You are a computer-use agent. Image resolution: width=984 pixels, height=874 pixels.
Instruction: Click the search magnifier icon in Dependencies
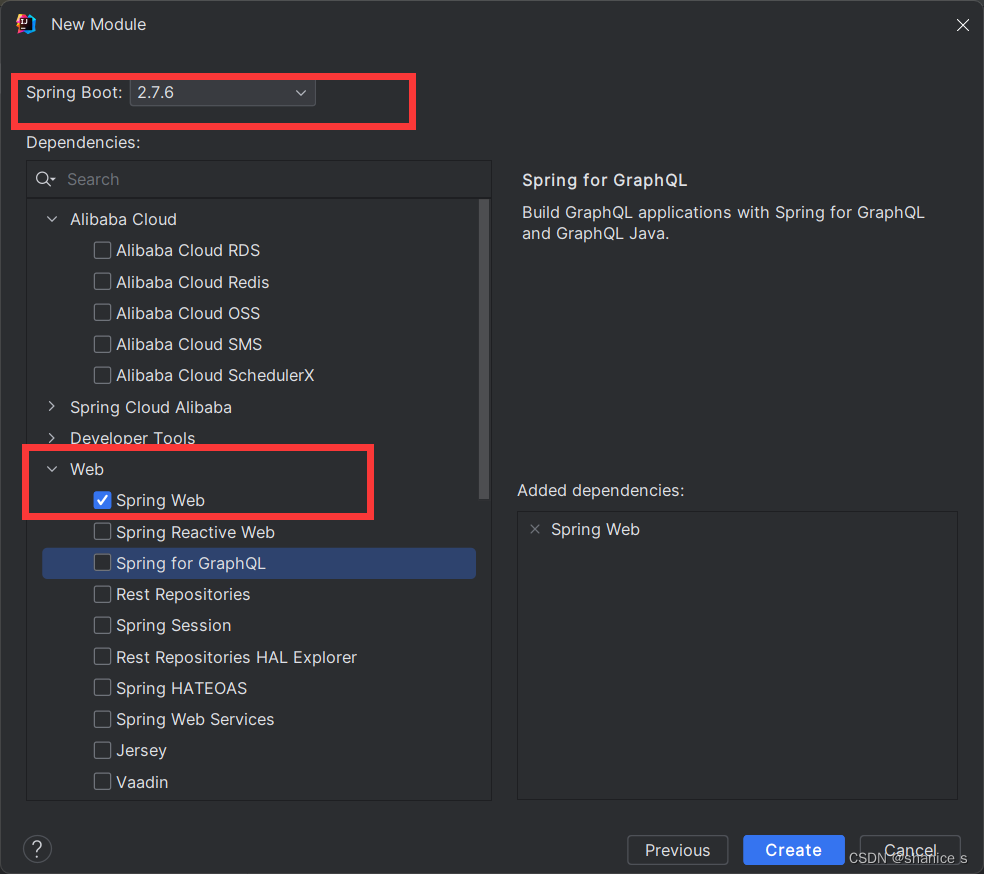pos(41,178)
